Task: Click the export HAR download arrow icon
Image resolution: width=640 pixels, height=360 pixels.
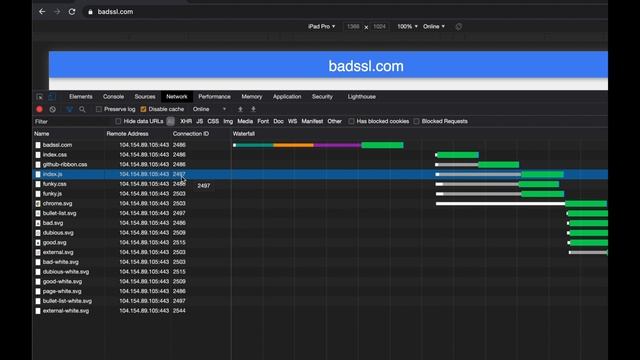Action: (x=253, y=109)
